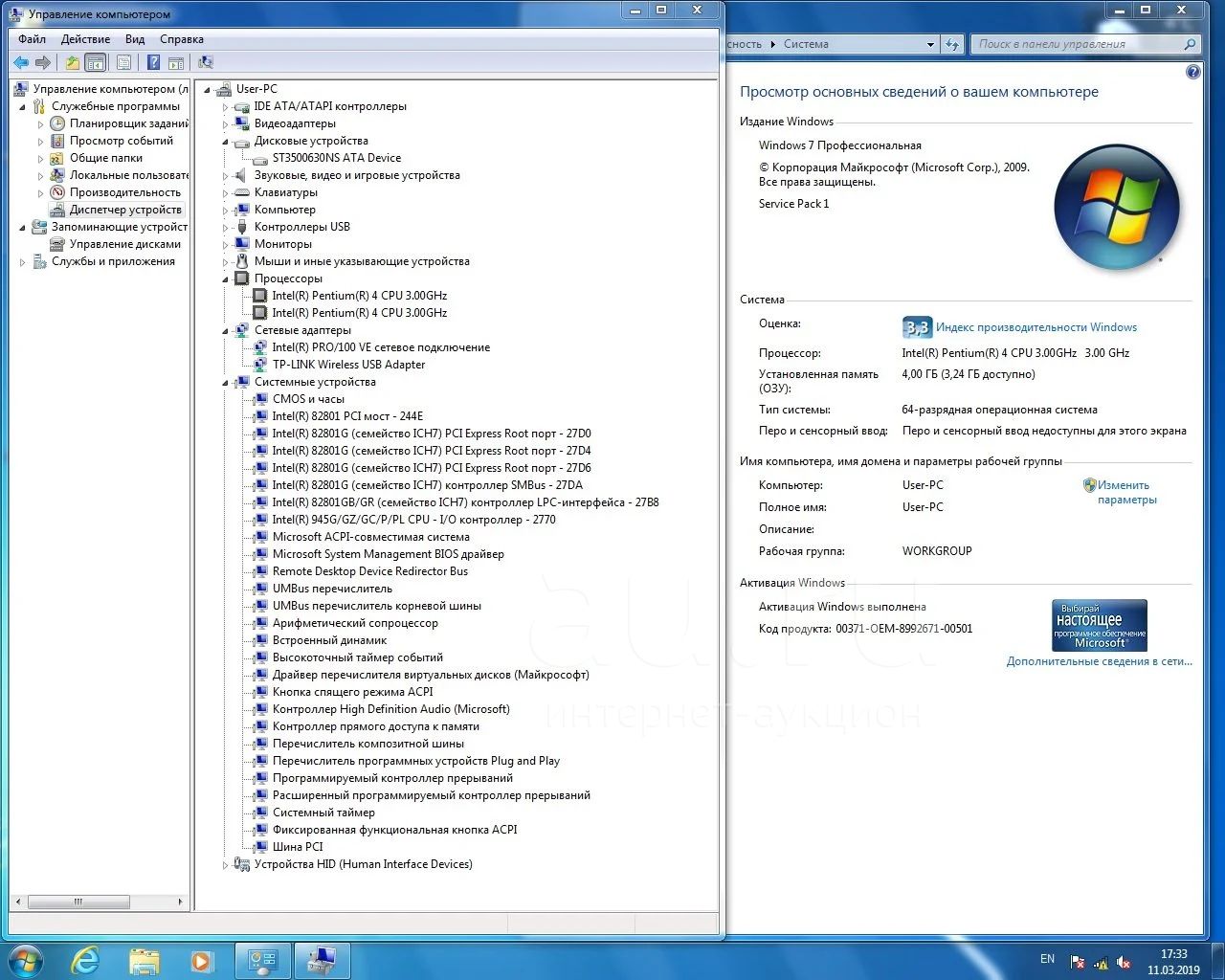Select Диспетчер устройств in left tree
This screenshot has height=980, width=1225.
[125, 210]
